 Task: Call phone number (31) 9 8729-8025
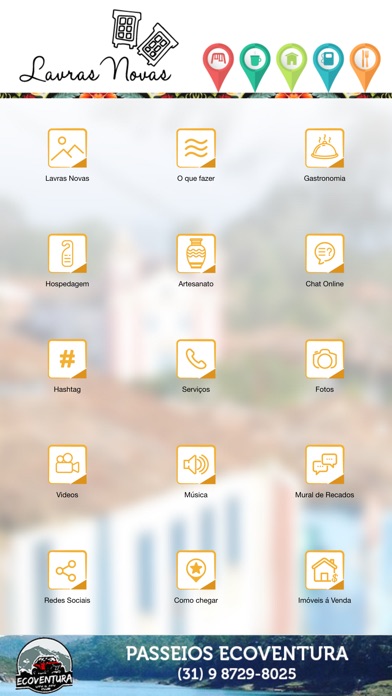click(x=237, y=674)
